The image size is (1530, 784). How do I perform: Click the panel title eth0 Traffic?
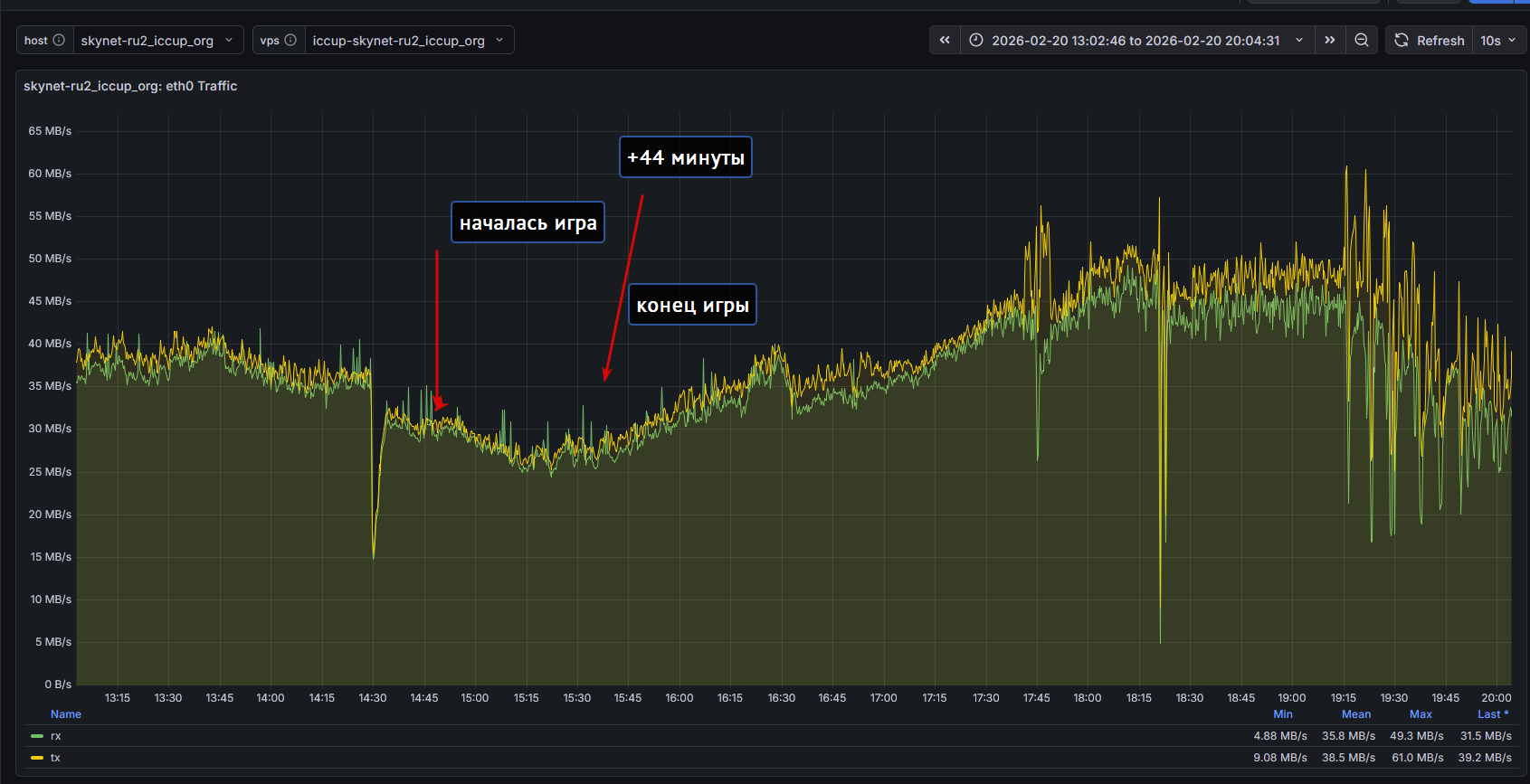coord(130,86)
